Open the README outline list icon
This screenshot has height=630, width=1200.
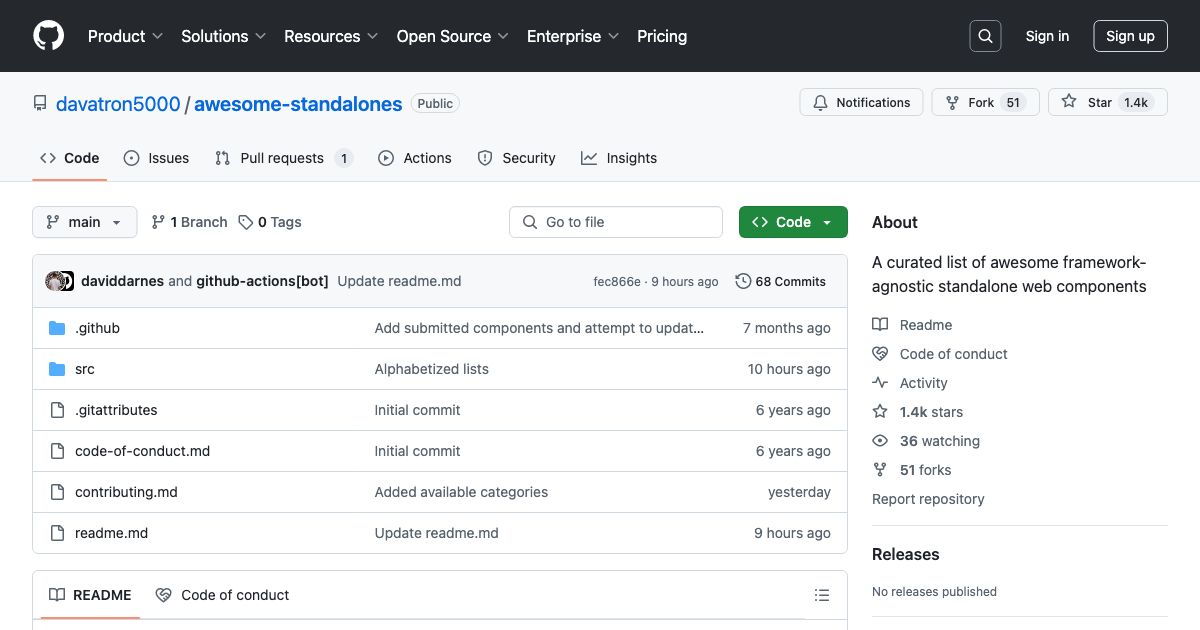[x=822, y=595]
